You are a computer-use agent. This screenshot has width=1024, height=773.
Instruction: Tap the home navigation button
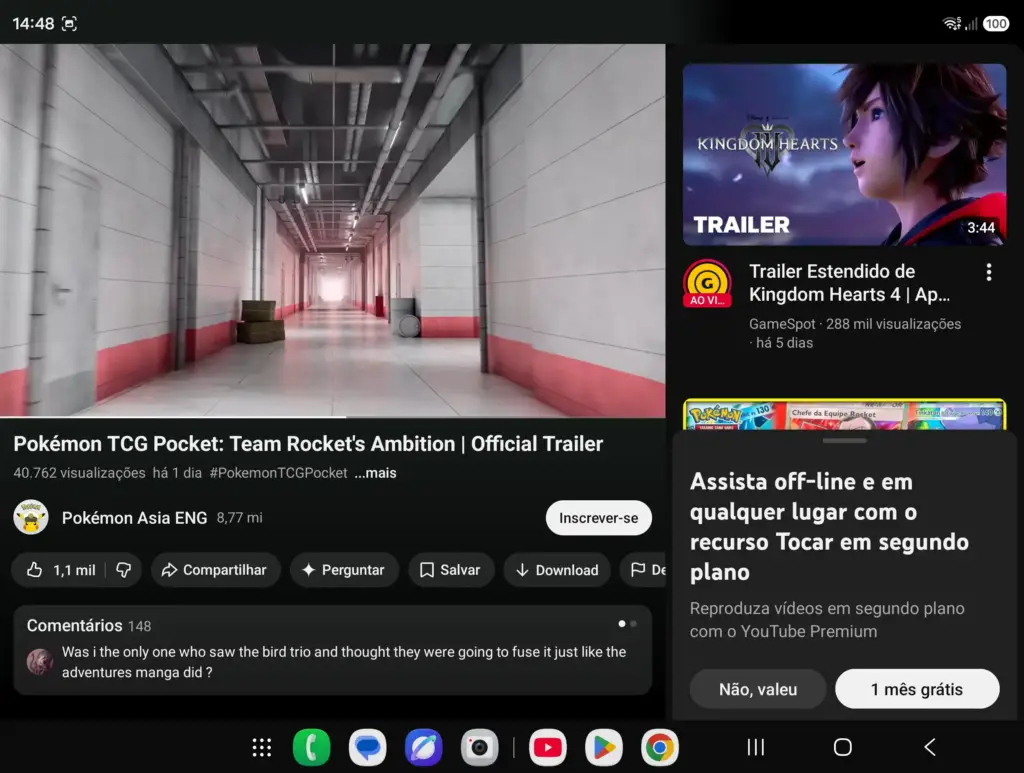pyautogui.click(x=842, y=747)
